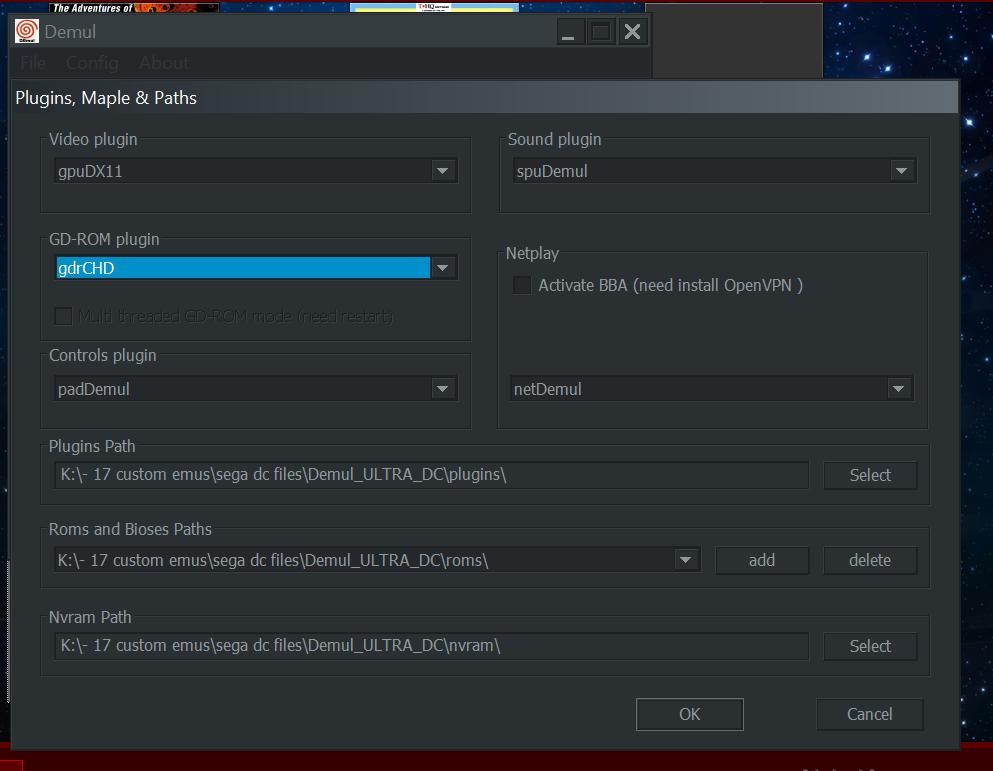993x771 pixels.
Task: Choose Select button for Nvram Path
Action: 870,646
